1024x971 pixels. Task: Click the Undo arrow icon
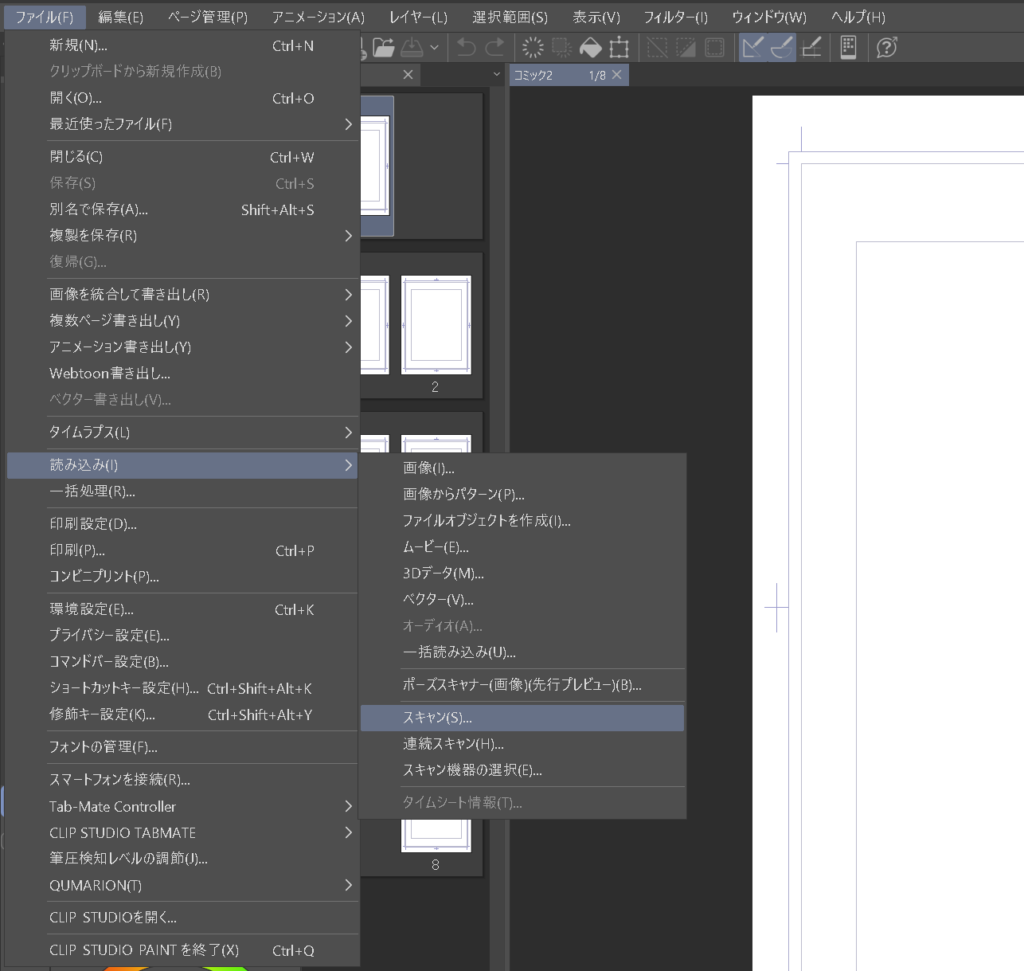click(466, 47)
